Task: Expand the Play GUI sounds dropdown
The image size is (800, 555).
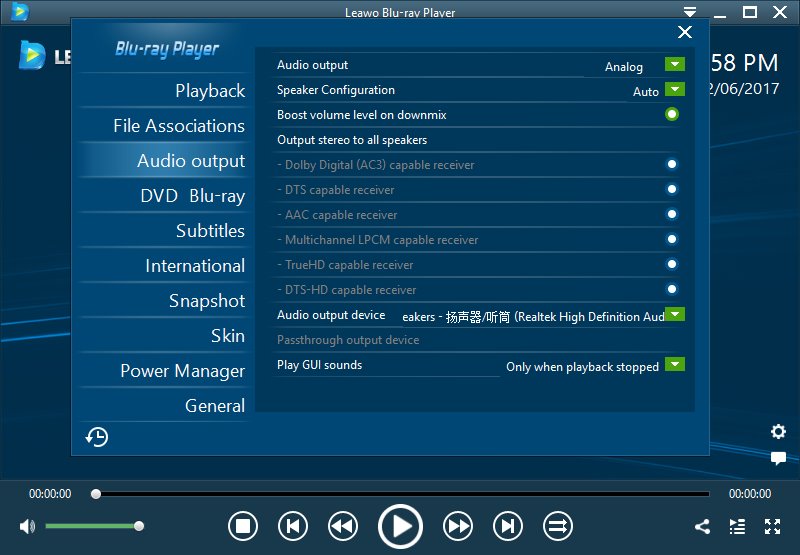Action: coord(674,364)
